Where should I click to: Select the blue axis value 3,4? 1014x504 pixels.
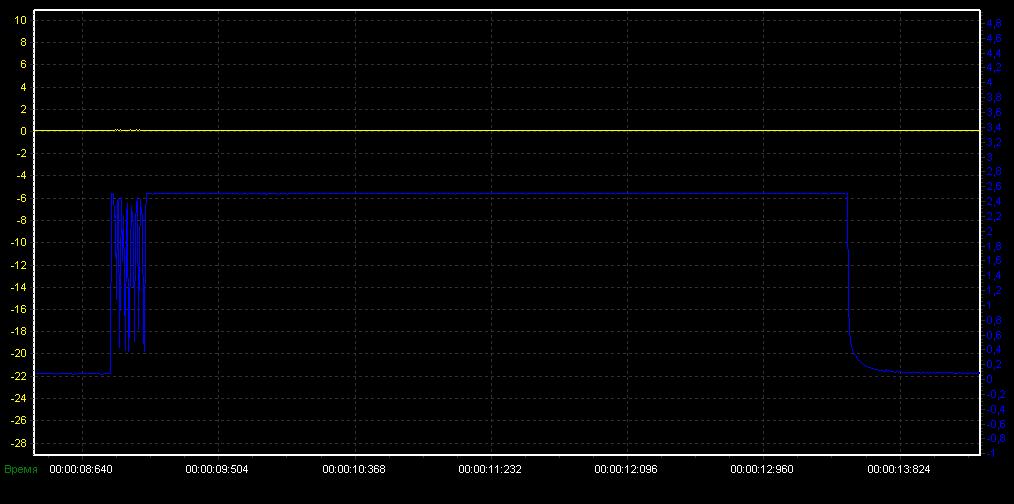coord(994,128)
